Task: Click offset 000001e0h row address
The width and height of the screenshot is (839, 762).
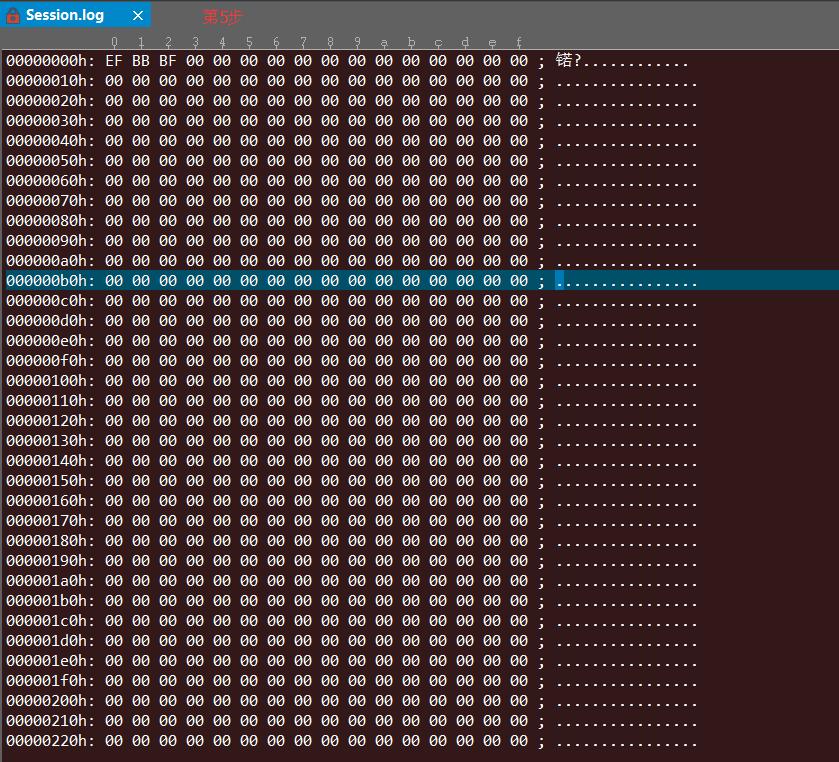Action: [x=50, y=661]
